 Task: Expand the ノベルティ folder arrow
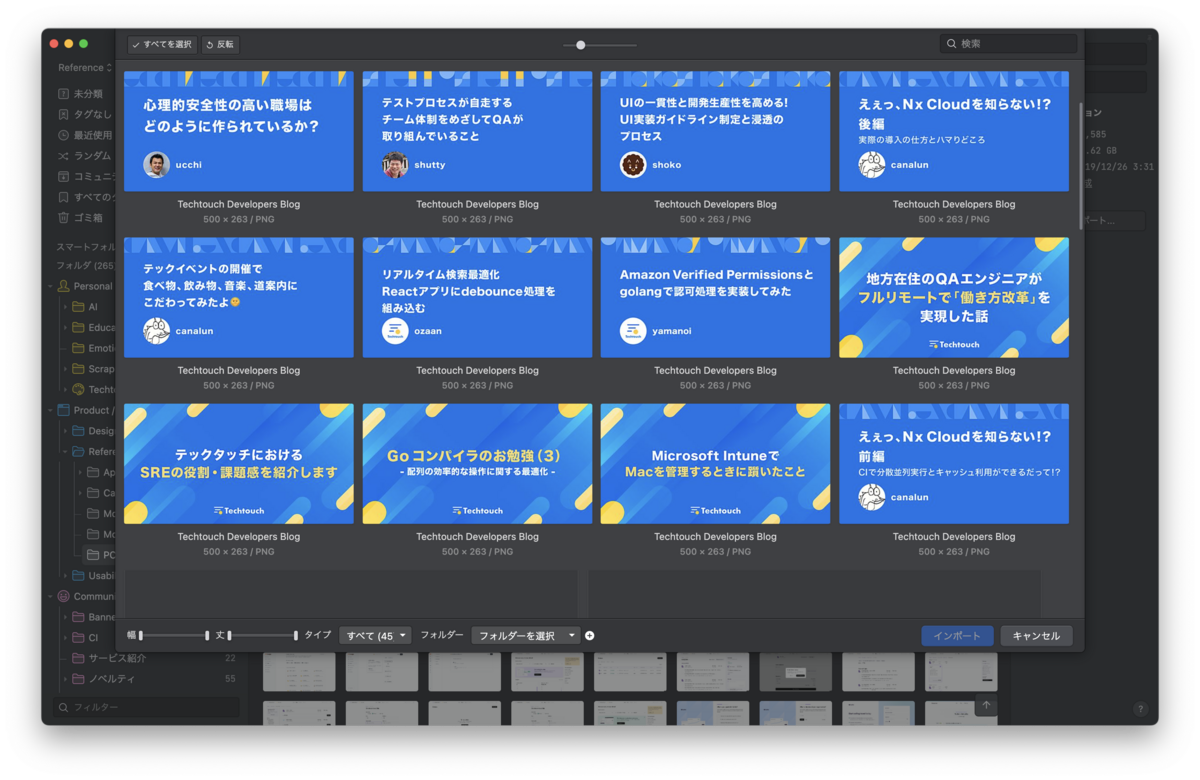(66, 678)
